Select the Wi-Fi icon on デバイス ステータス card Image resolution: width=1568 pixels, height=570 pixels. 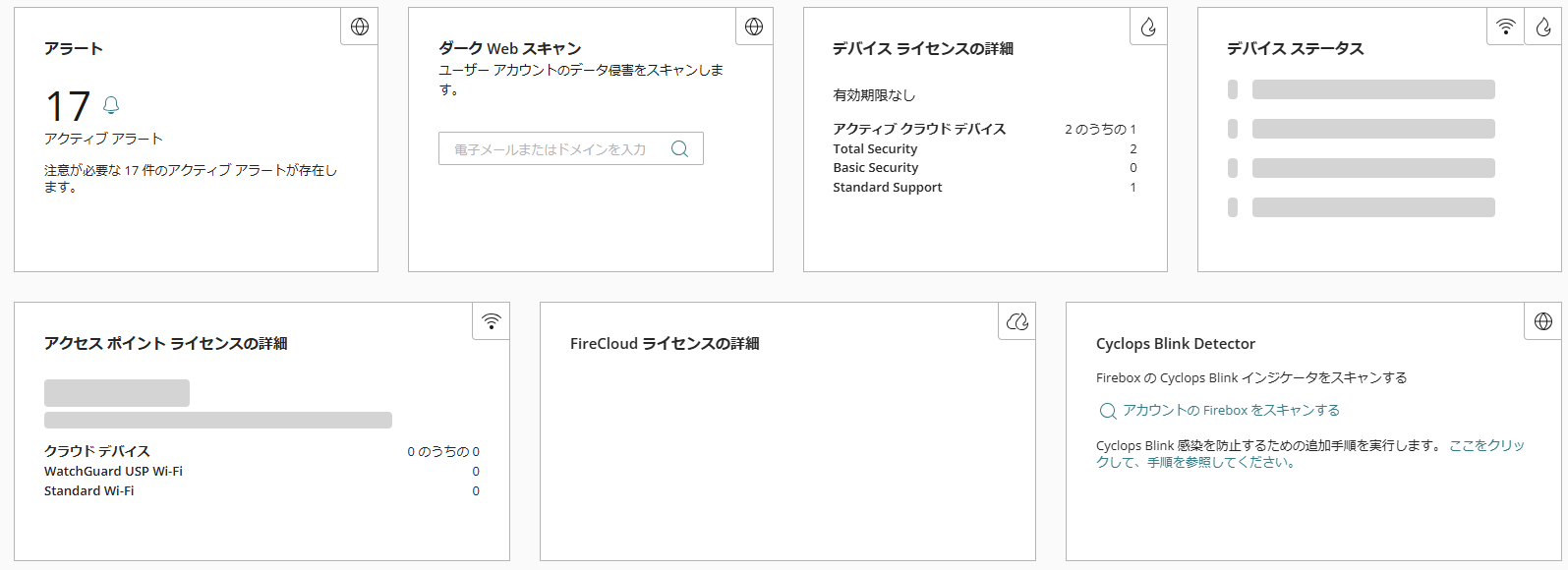pyautogui.click(x=1505, y=27)
